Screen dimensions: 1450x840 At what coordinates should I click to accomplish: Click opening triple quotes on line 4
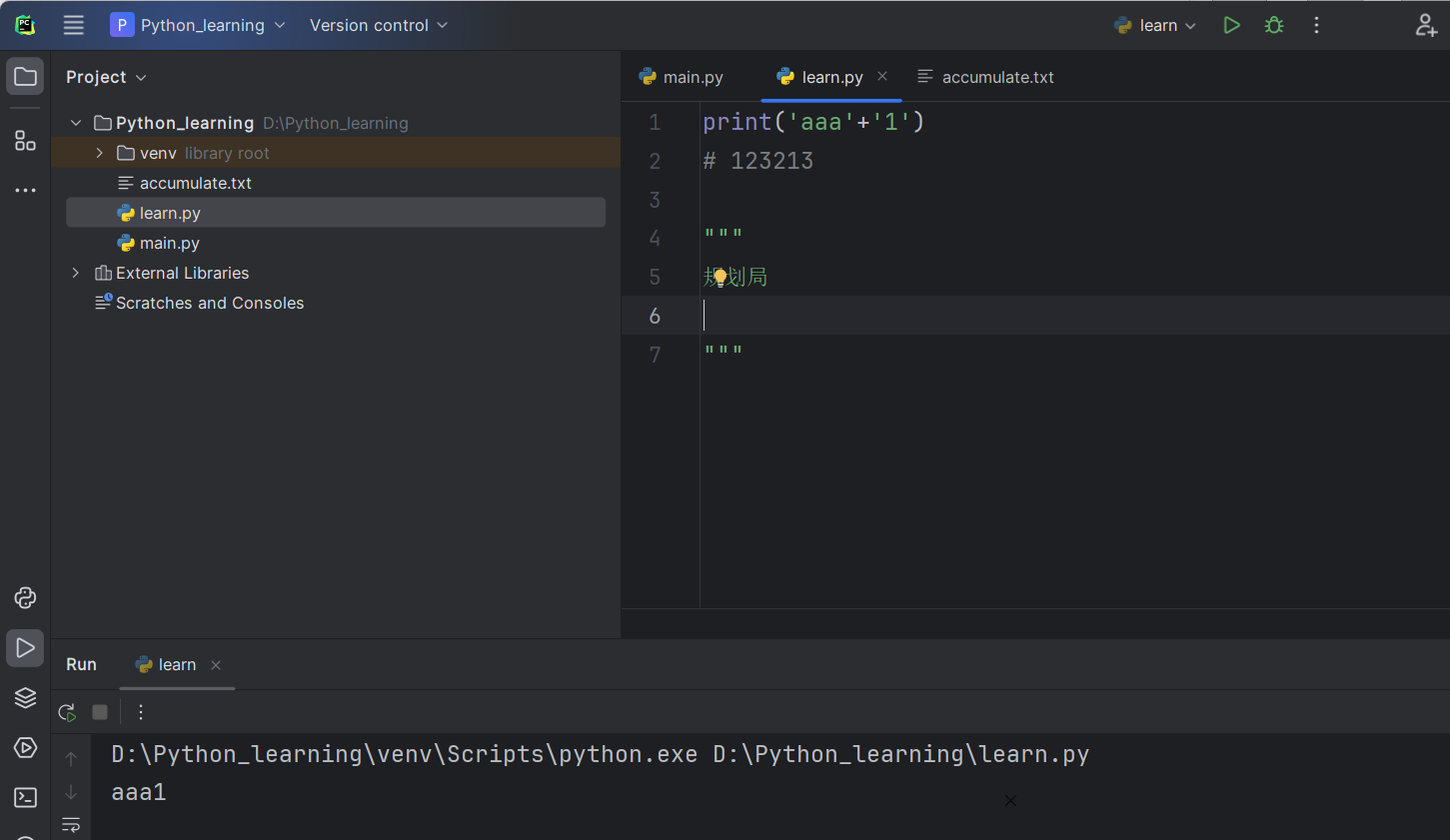point(723,236)
